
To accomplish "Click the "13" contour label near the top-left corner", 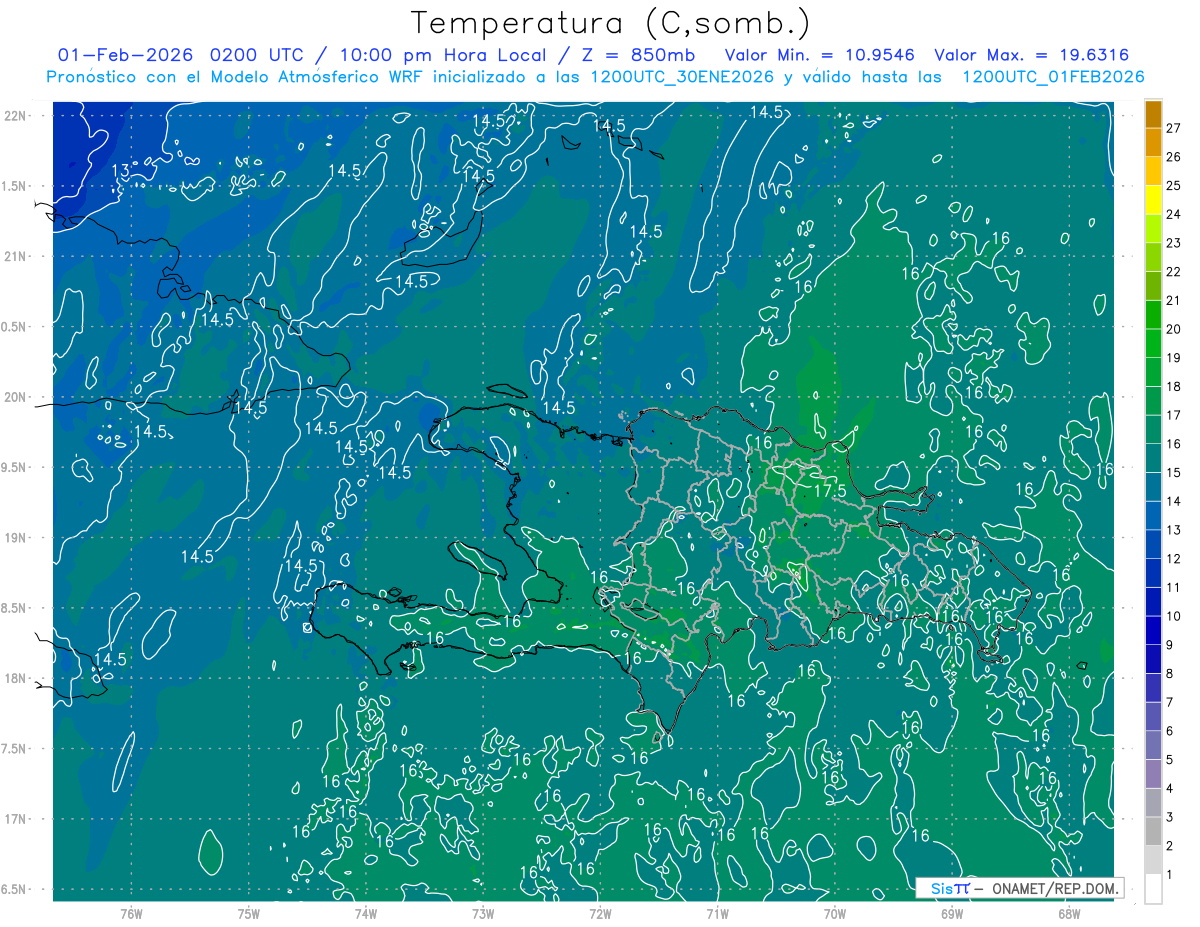I will pyautogui.click(x=120, y=170).
